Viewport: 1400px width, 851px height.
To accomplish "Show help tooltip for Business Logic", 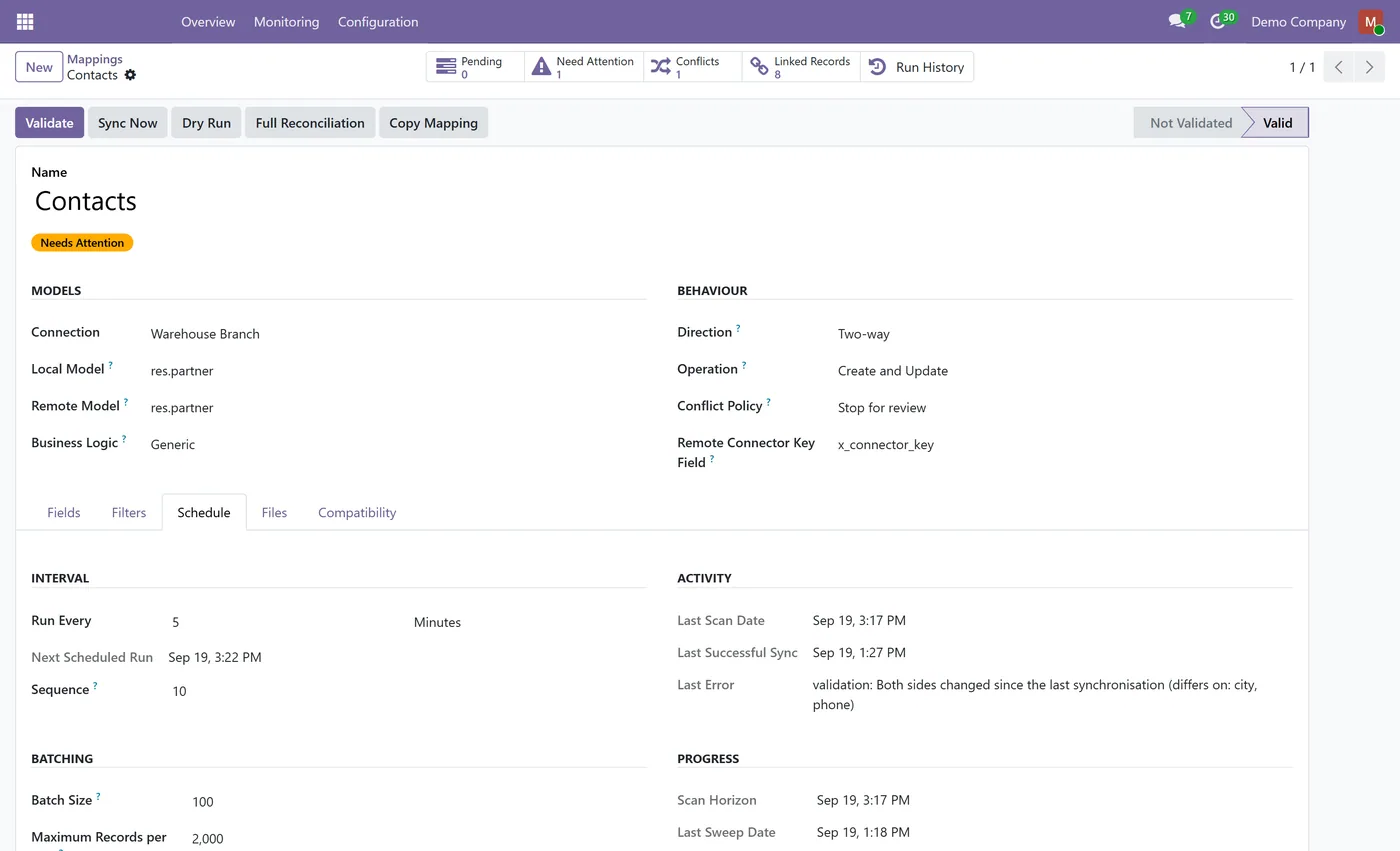I will click(x=124, y=439).
